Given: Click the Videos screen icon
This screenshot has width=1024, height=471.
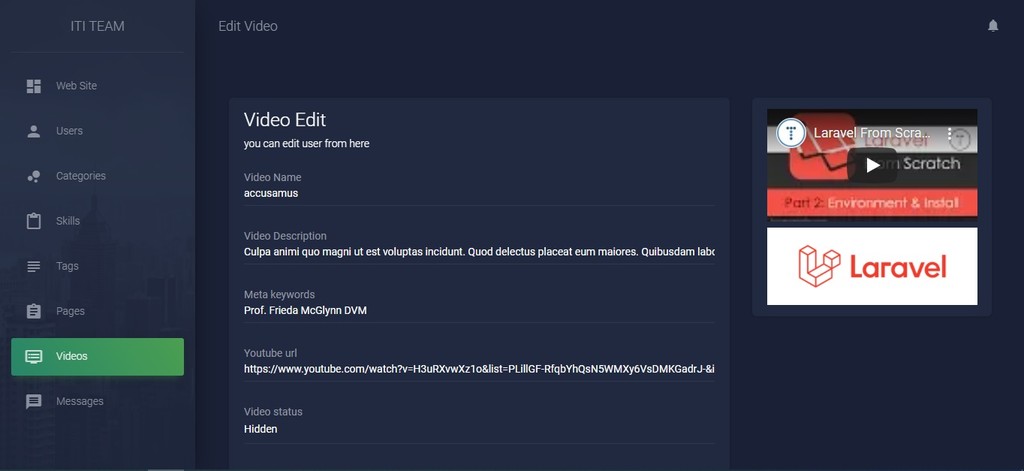Looking at the screenshot, I should tap(33, 357).
